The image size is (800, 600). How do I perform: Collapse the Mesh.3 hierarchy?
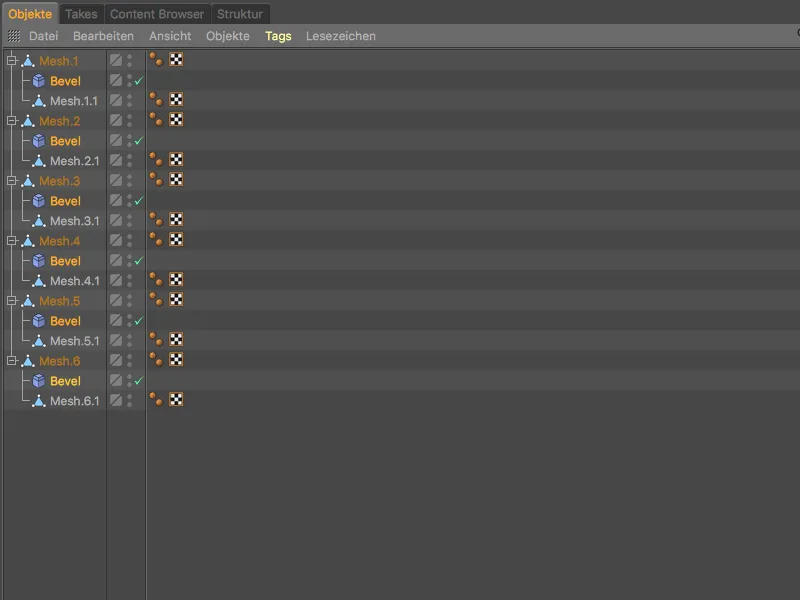[12, 181]
